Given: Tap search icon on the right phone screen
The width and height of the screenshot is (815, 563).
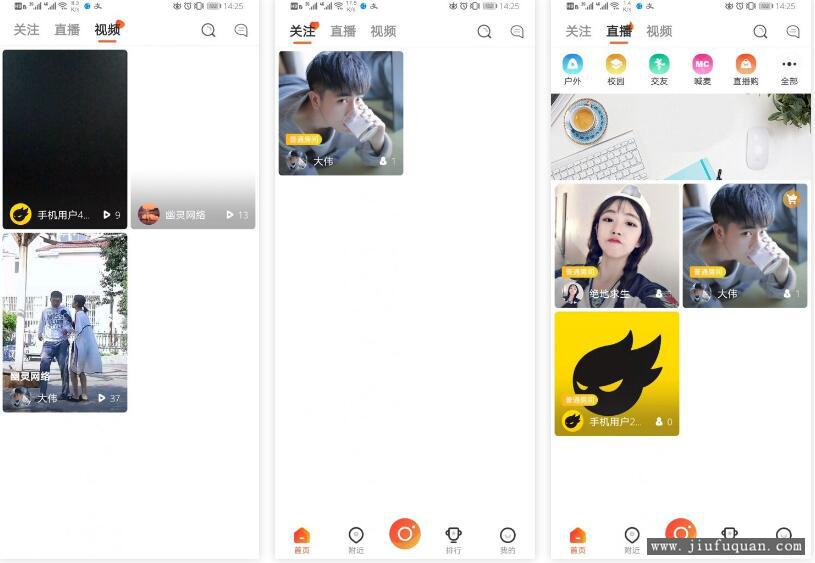Looking at the screenshot, I should click(760, 32).
